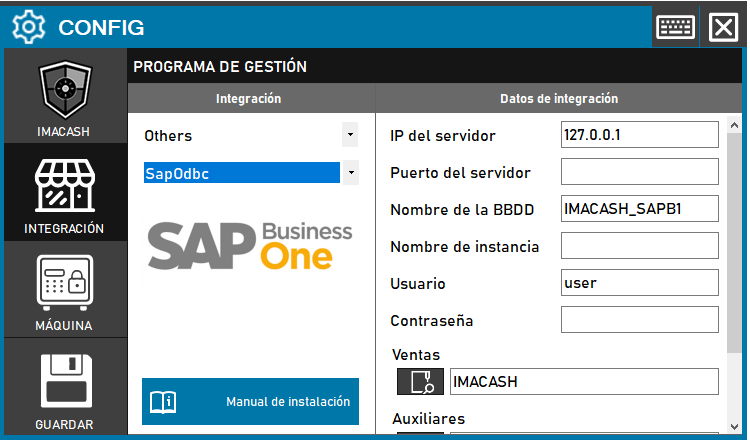Click the Contraseña password field

[x=639, y=320]
